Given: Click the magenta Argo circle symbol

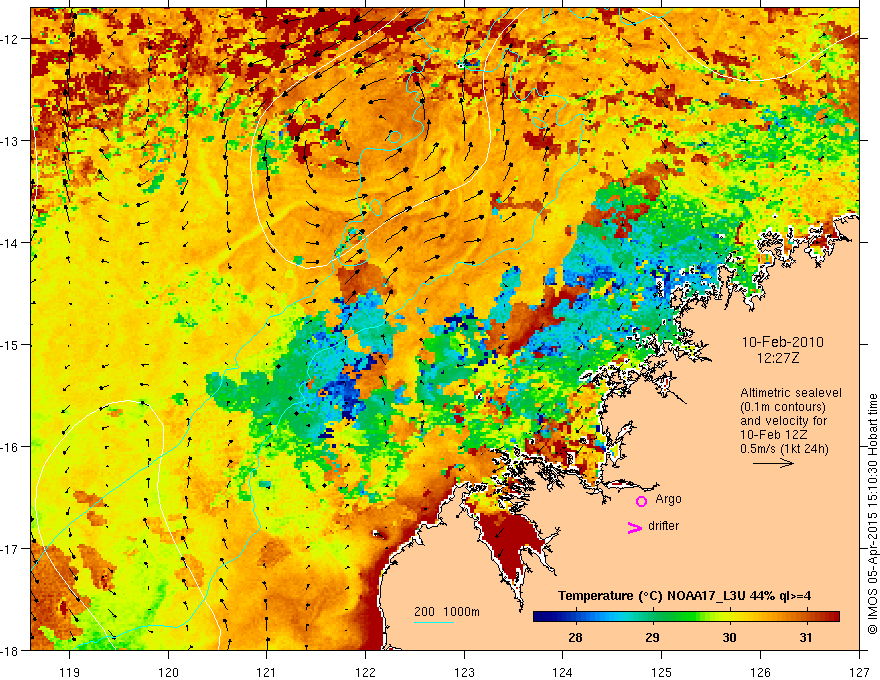Looking at the screenshot, I should (x=641, y=501).
